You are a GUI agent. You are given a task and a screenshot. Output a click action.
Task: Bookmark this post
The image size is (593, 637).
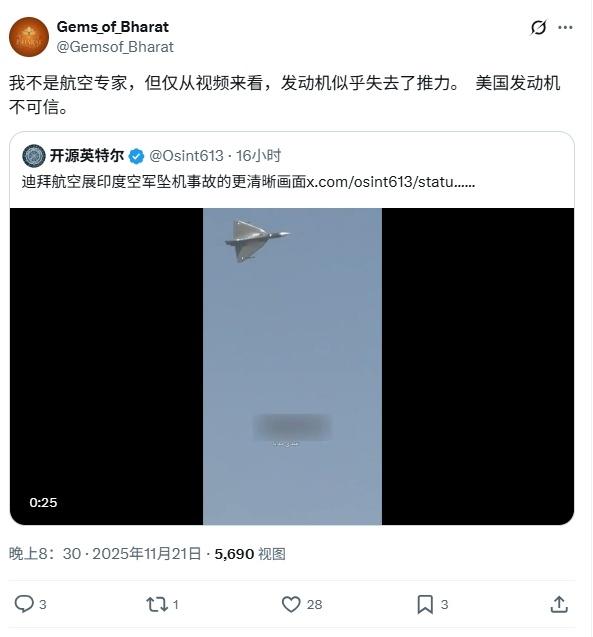click(x=425, y=604)
